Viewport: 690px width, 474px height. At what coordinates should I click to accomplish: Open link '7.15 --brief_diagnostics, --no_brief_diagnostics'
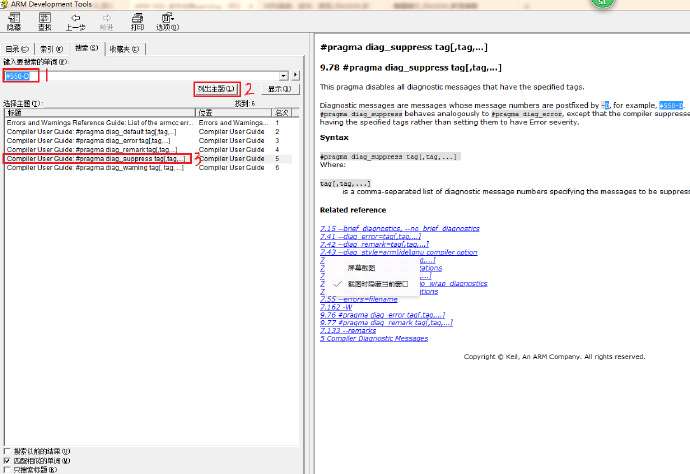pos(400,228)
